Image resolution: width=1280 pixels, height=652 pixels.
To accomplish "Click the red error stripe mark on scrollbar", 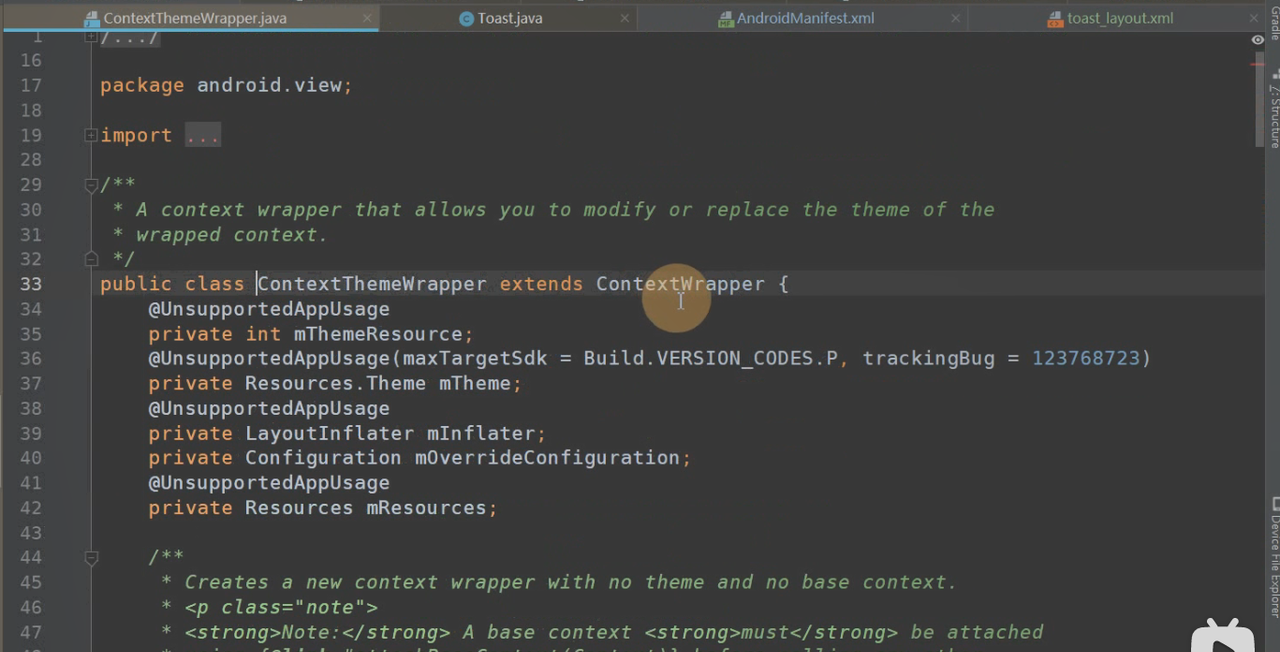I will [x=1257, y=65].
